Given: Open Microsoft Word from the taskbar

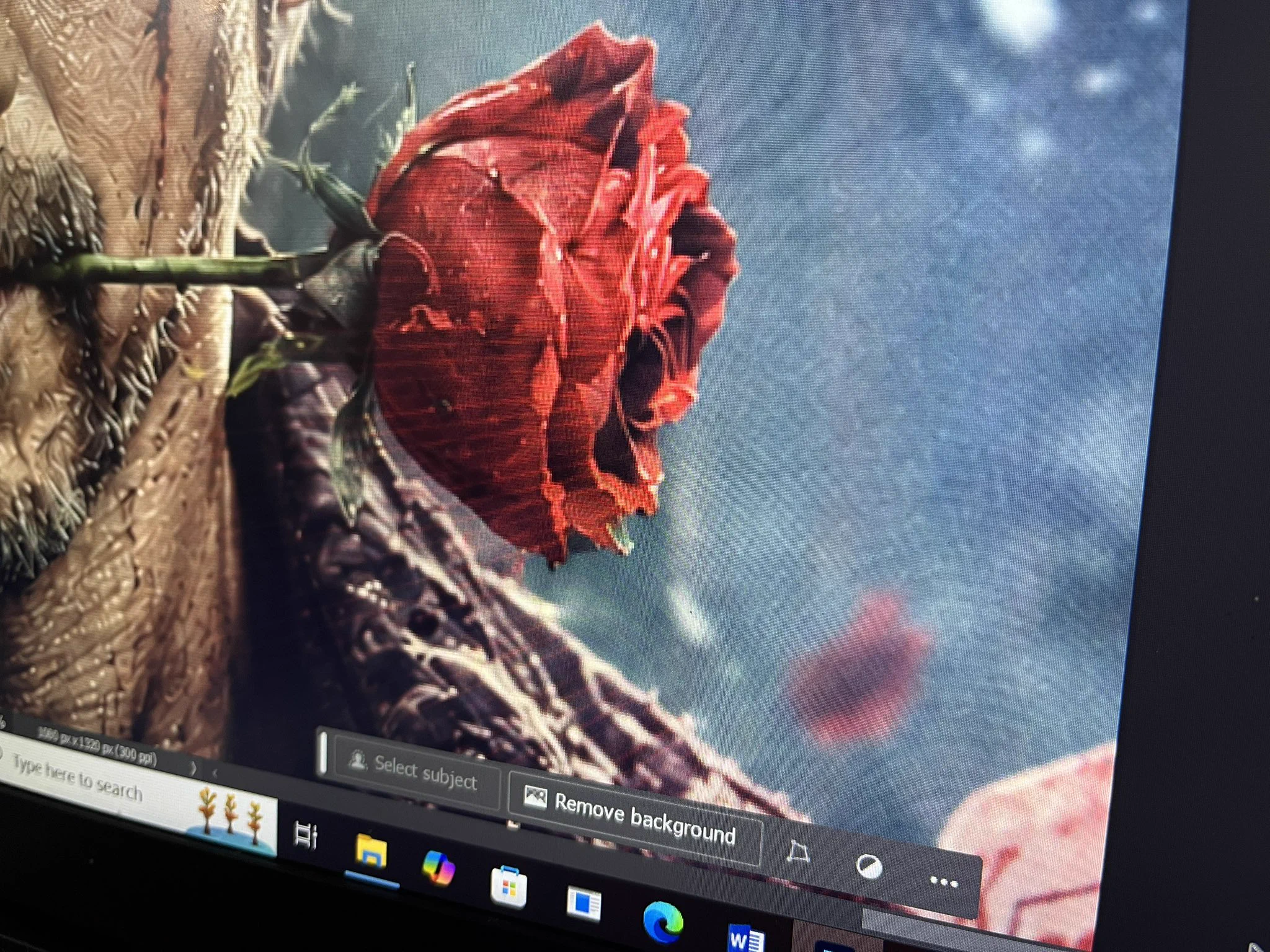Looking at the screenshot, I should coord(746,938).
